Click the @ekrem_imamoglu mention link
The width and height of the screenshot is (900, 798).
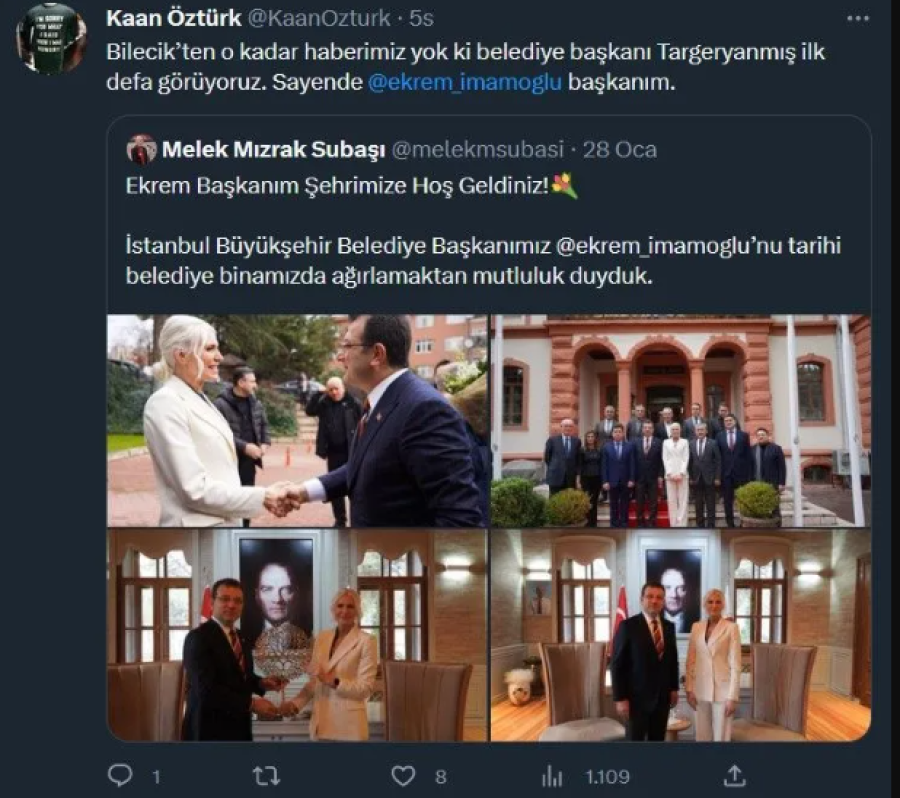point(465,82)
